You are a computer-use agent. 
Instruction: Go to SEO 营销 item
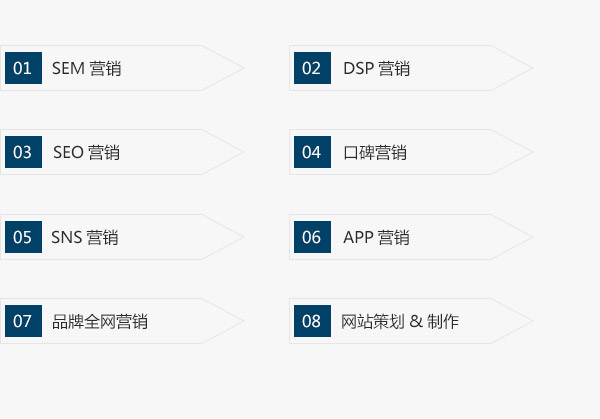pyautogui.click(x=86, y=152)
